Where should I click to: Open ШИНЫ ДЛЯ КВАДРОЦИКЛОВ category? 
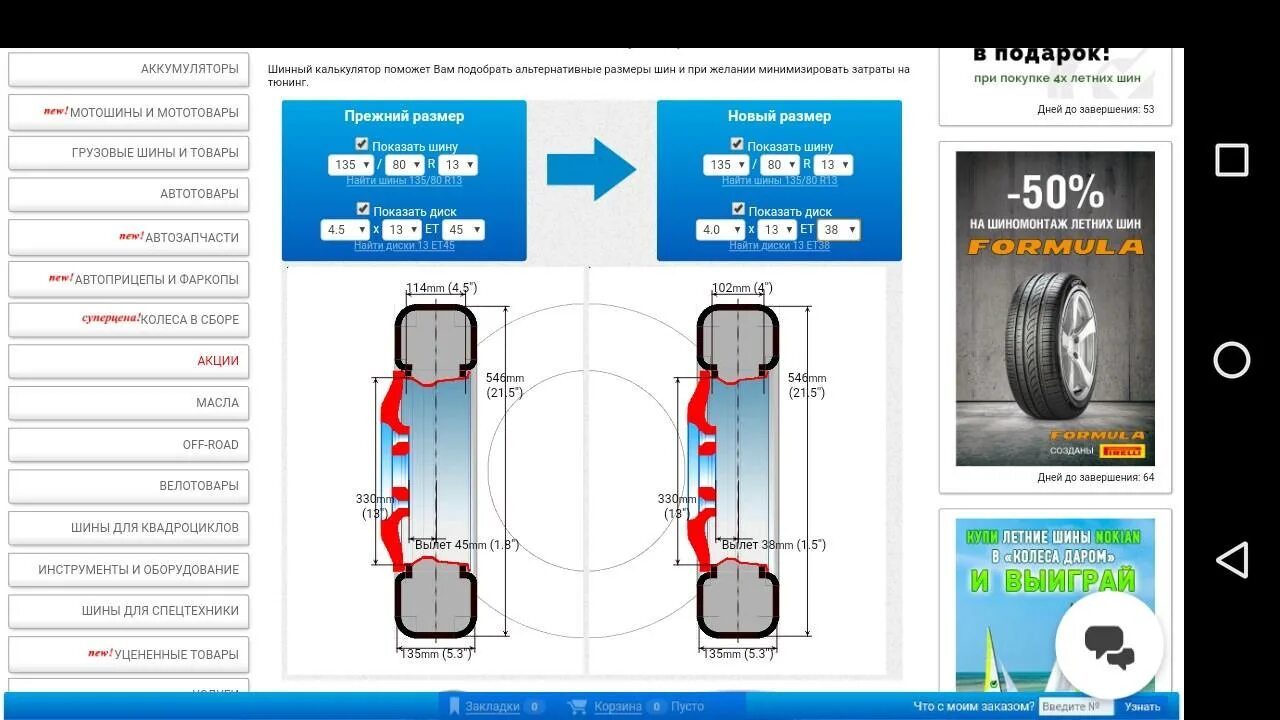click(129, 528)
